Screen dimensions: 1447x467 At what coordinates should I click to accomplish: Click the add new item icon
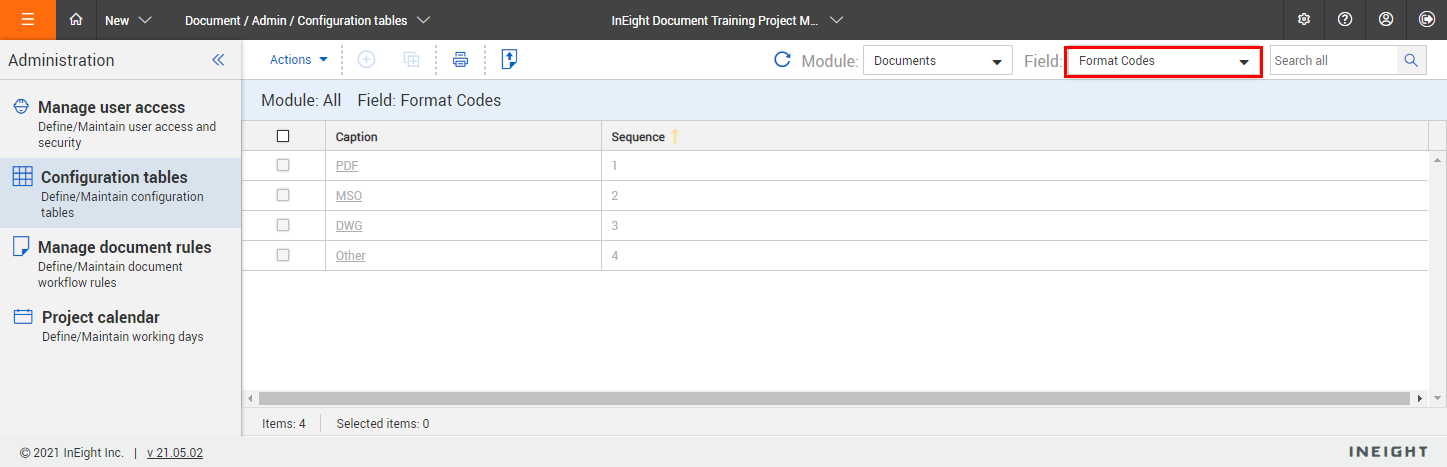click(366, 60)
